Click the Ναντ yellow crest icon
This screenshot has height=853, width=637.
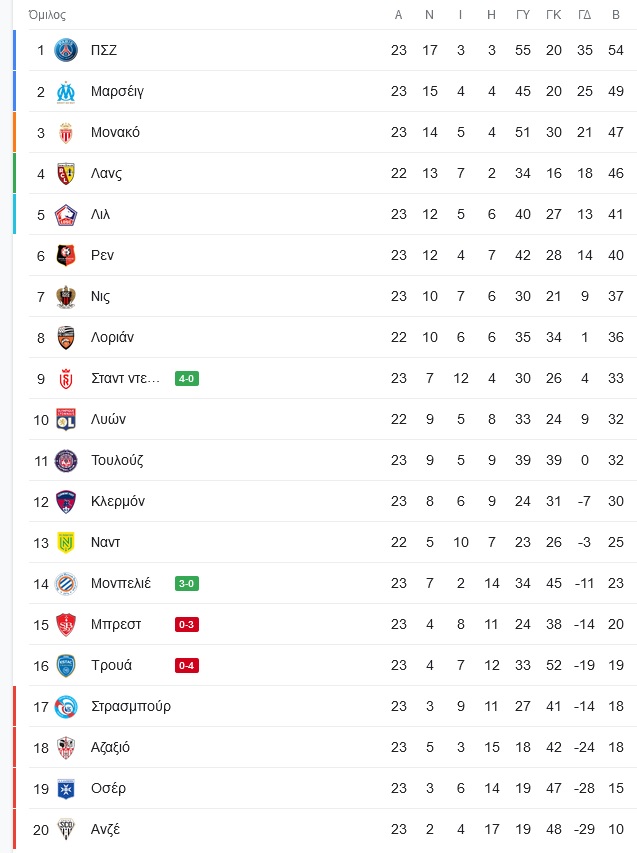[x=66, y=542]
